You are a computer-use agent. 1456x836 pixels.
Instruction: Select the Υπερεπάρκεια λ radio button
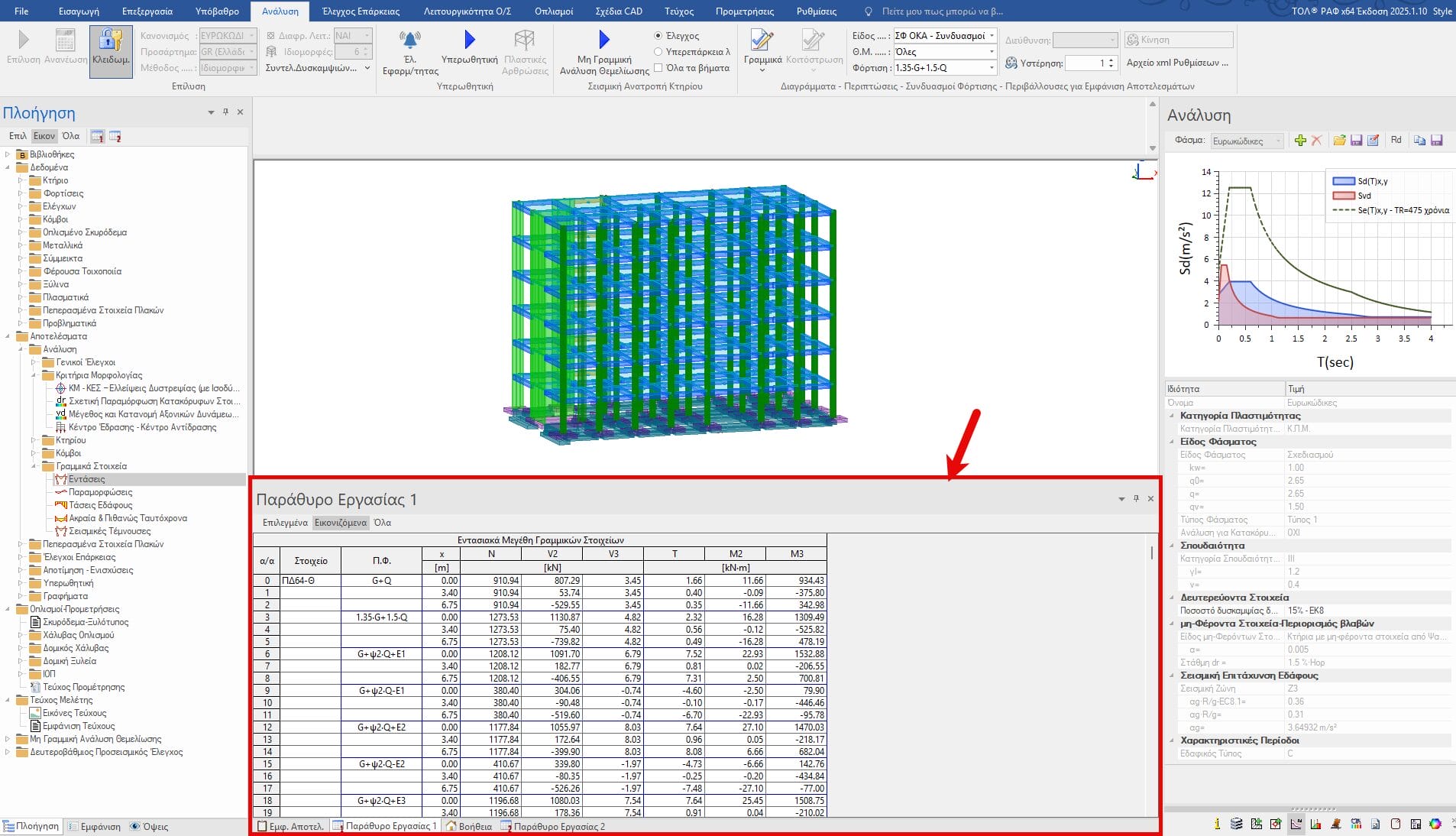(x=658, y=52)
